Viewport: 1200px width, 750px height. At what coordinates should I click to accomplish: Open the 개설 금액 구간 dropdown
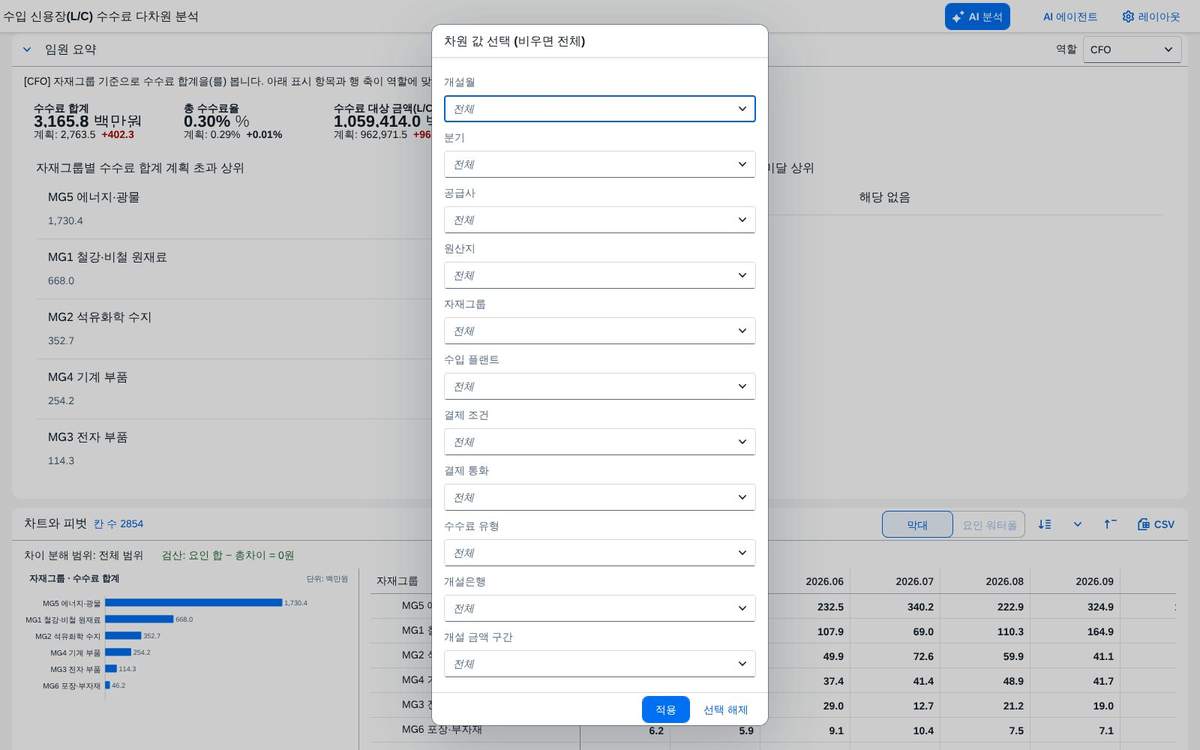[599, 664]
